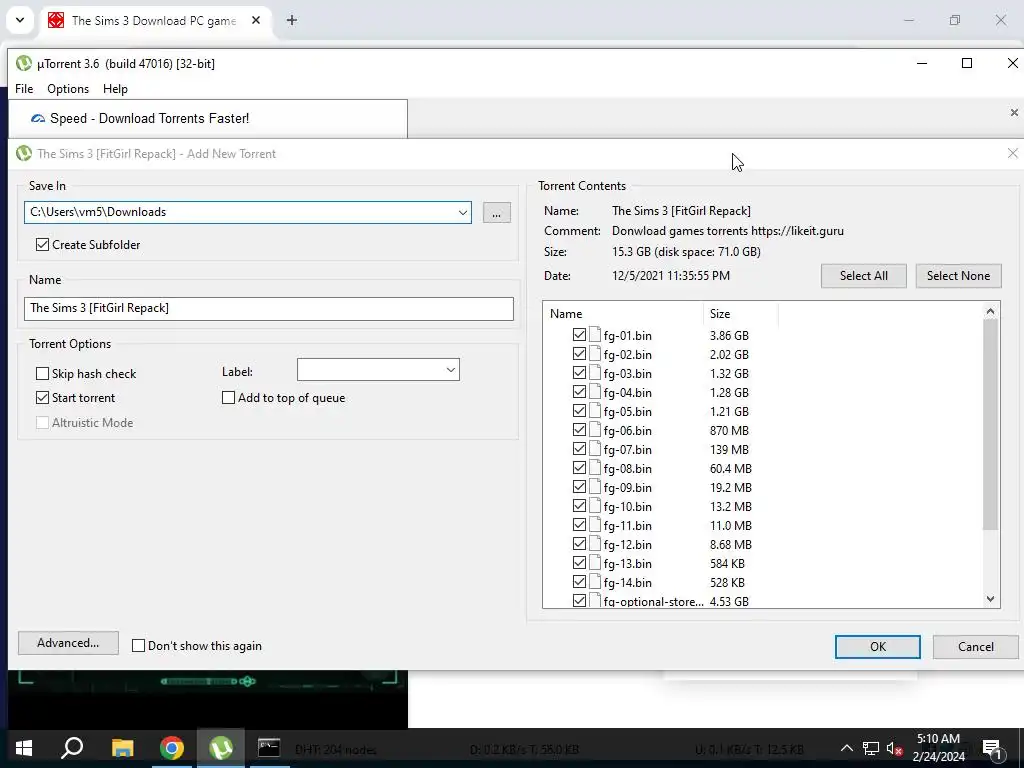Uncheck the fg-11.bin file checkbox
Viewport: 1024px width, 768px height.
point(579,524)
